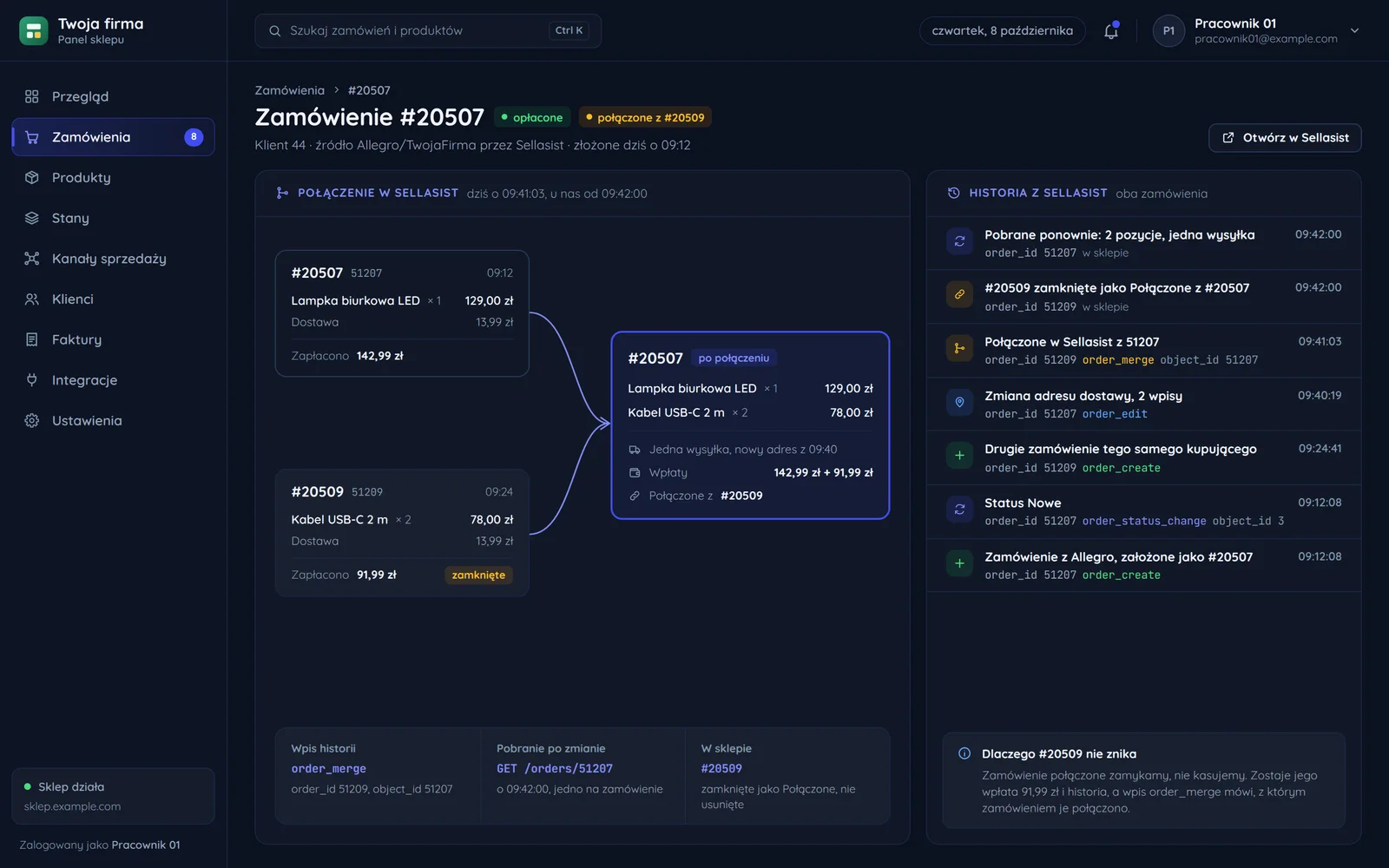Click the Twoja firma logo icon
The width and height of the screenshot is (1389, 868).
coord(33,30)
